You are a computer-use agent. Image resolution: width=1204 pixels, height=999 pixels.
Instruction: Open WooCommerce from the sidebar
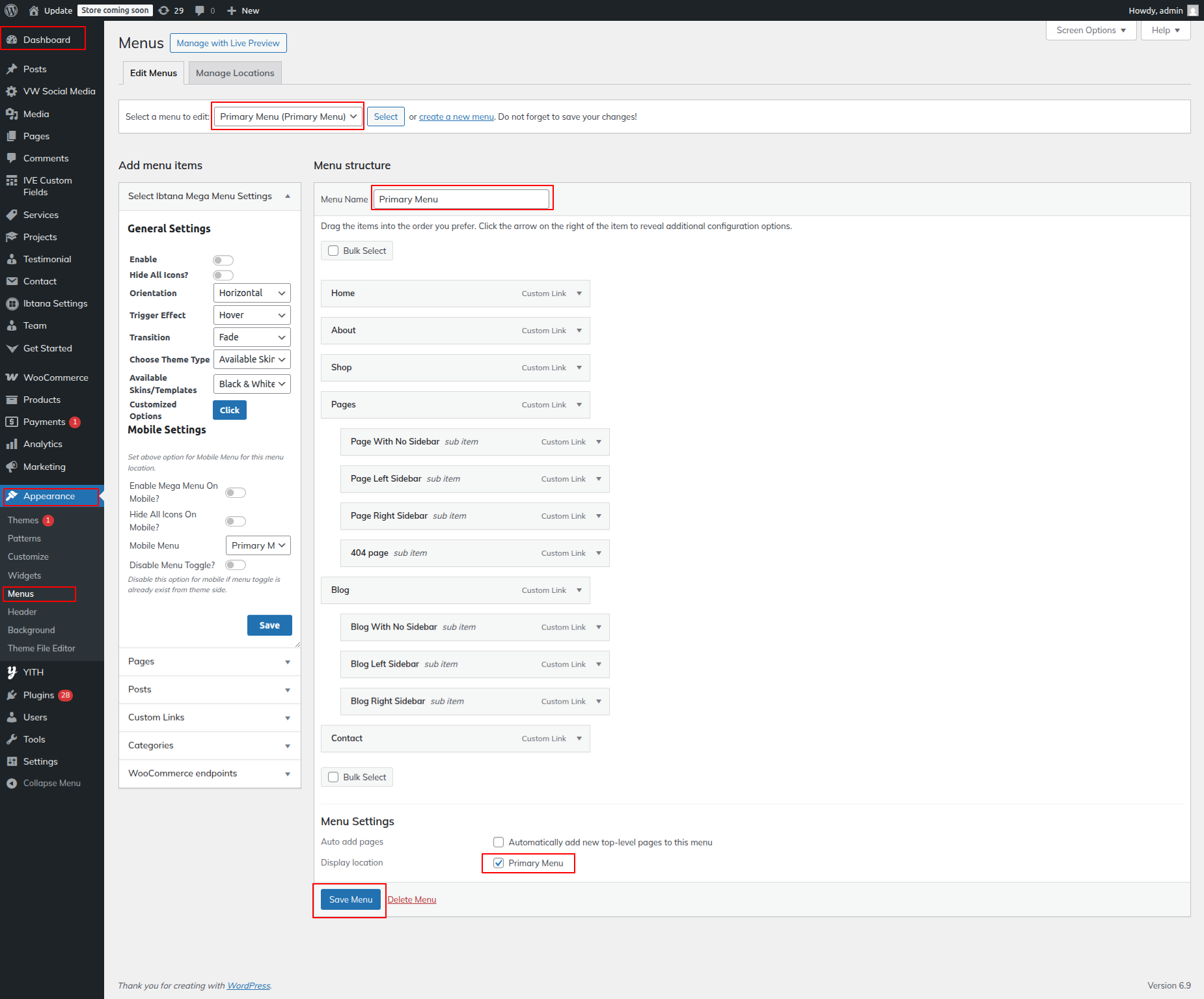(55, 377)
